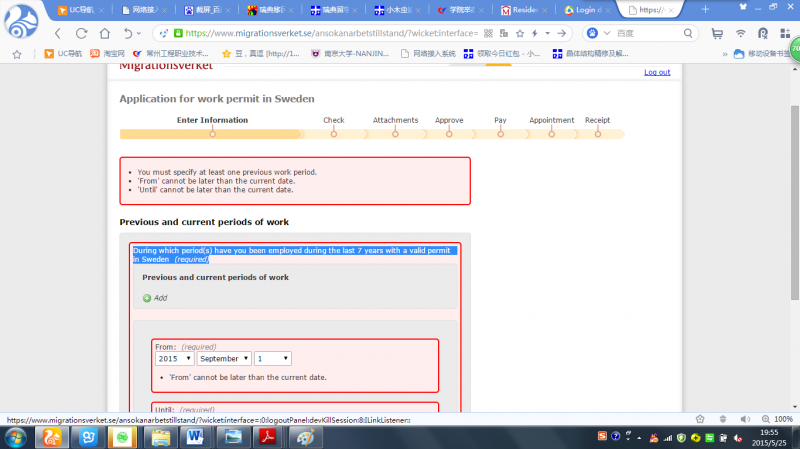Click the undo closed tab arrow icon
The height and width of the screenshot is (449, 800).
click(127, 34)
